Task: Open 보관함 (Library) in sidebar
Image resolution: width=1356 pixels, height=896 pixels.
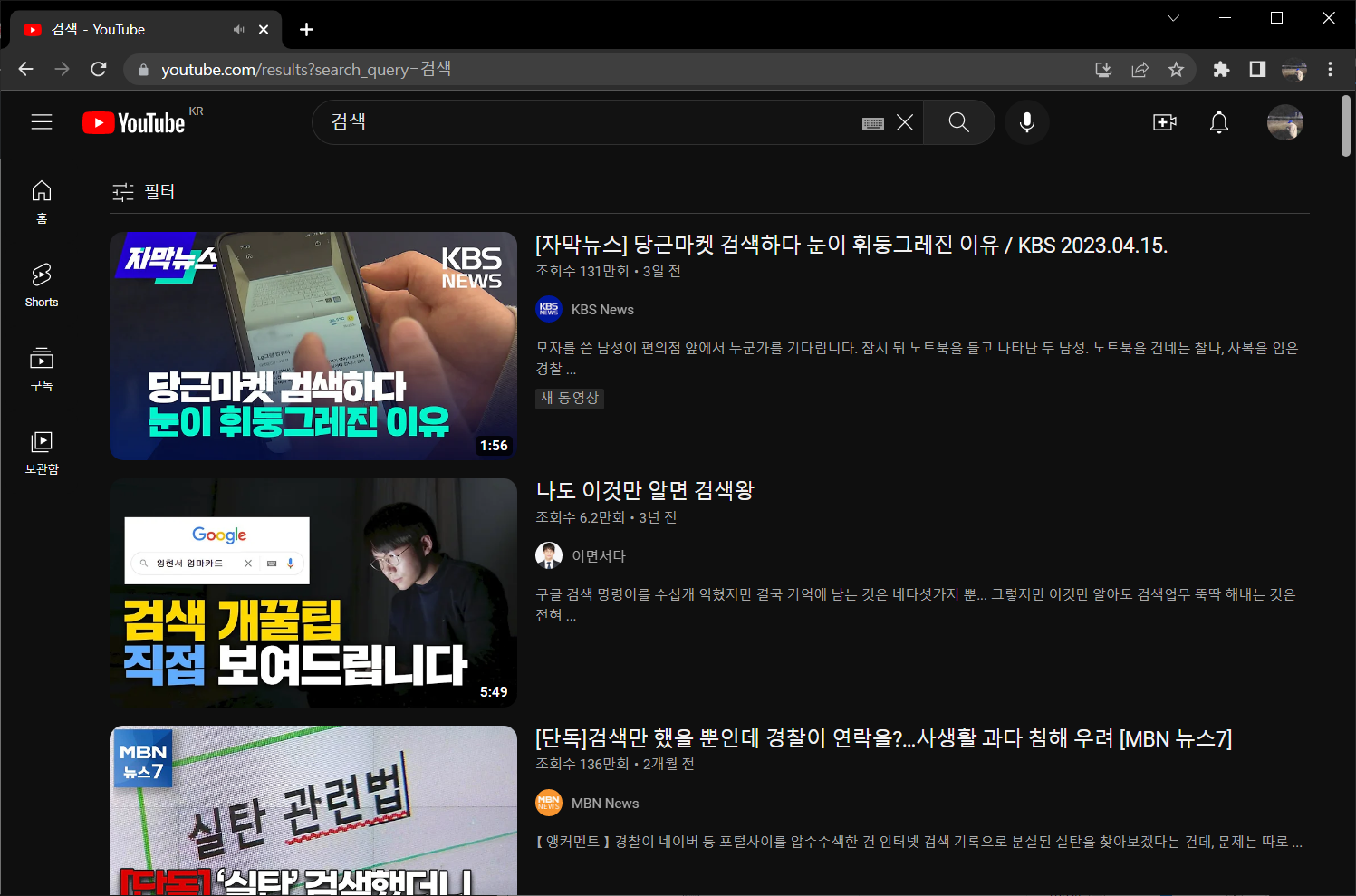Action: (41, 450)
